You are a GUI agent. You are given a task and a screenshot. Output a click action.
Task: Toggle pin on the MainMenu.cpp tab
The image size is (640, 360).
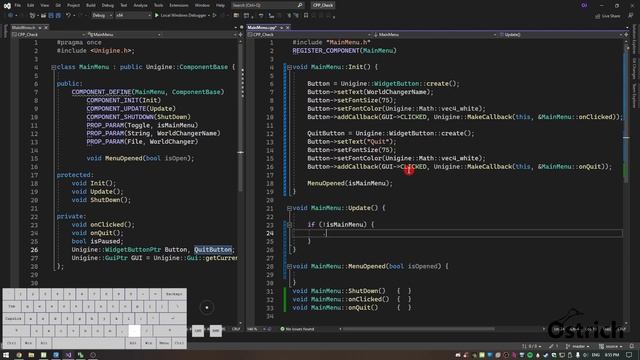pyautogui.click(x=281, y=27)
